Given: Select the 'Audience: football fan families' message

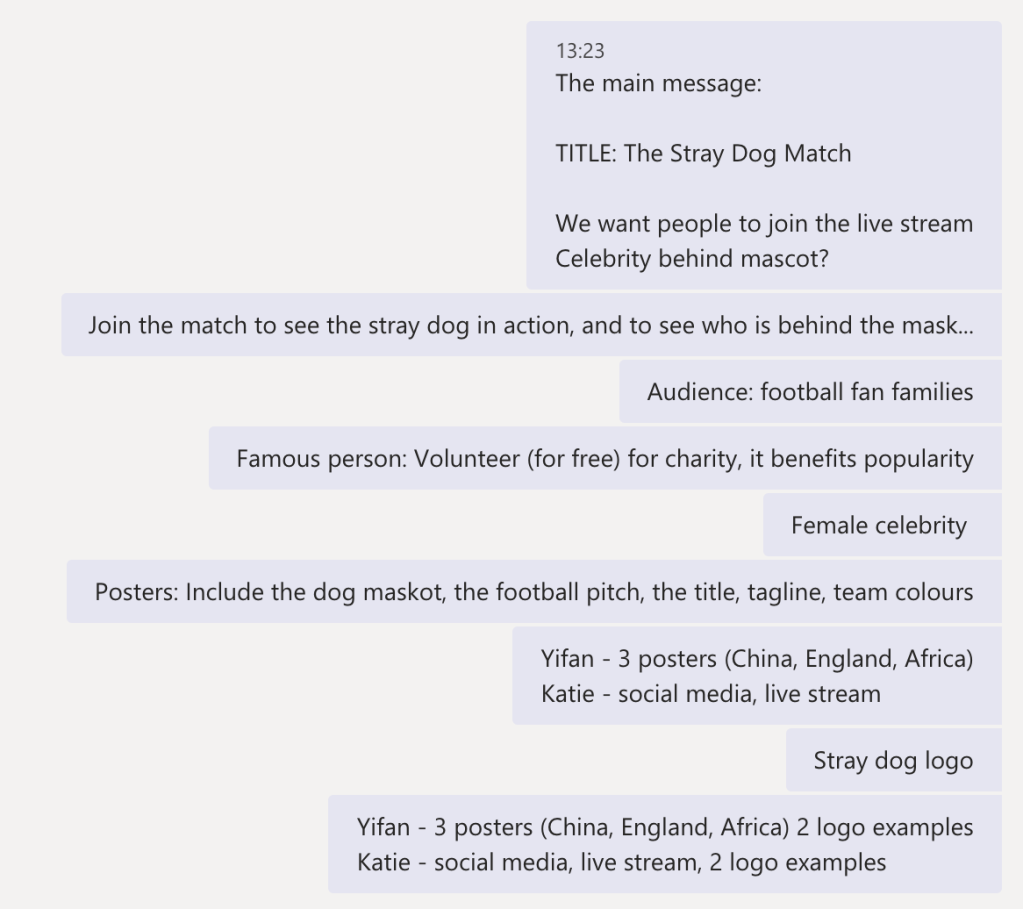Looking at the screenshot, I should 809,392.
